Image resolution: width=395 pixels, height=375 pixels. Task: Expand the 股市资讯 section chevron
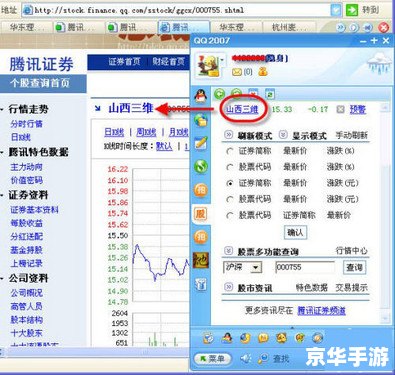tap(228, 287)
